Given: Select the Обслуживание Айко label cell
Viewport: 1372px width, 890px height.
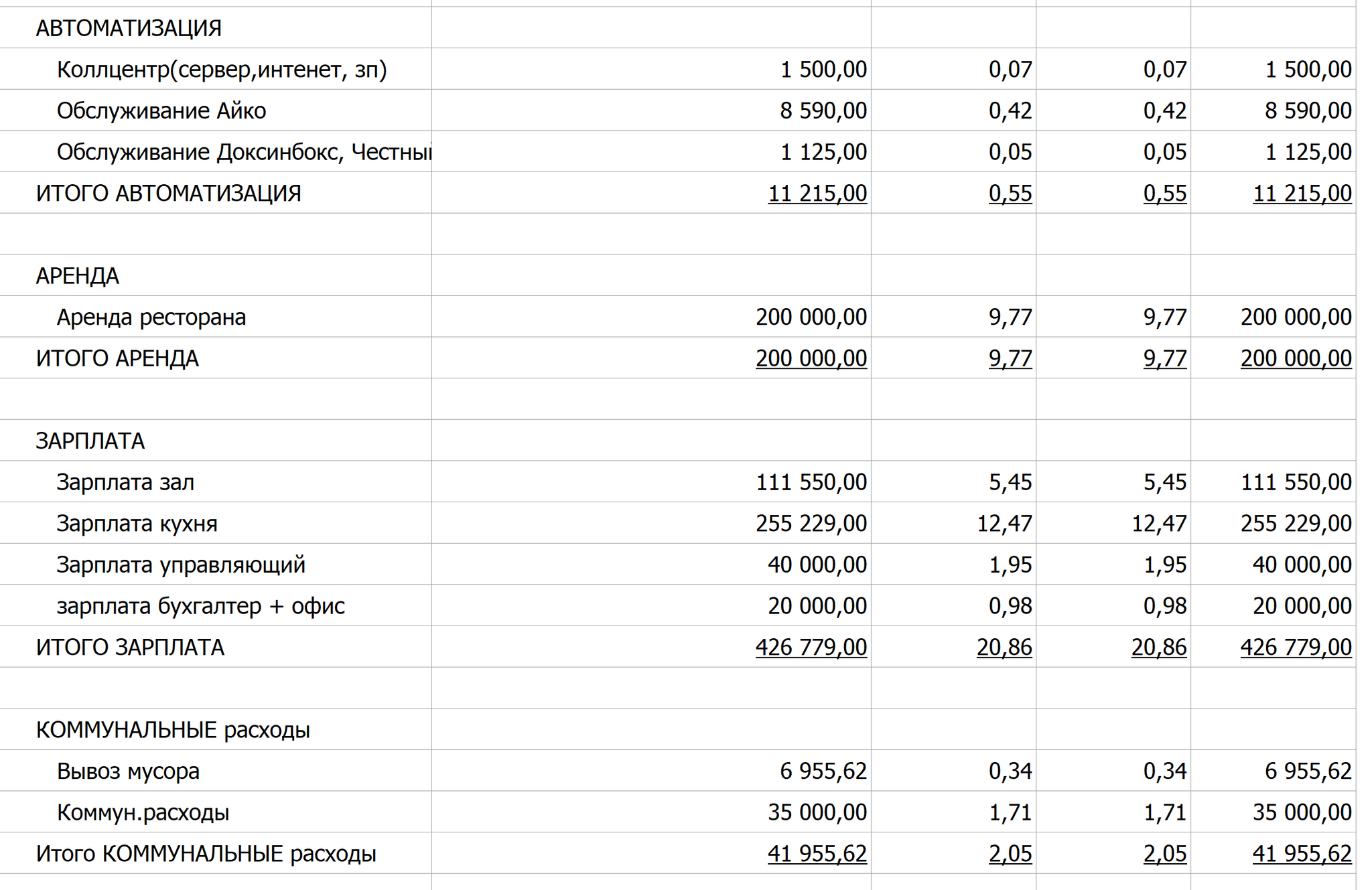Looking at the screenshot, I should pos(161,110).
